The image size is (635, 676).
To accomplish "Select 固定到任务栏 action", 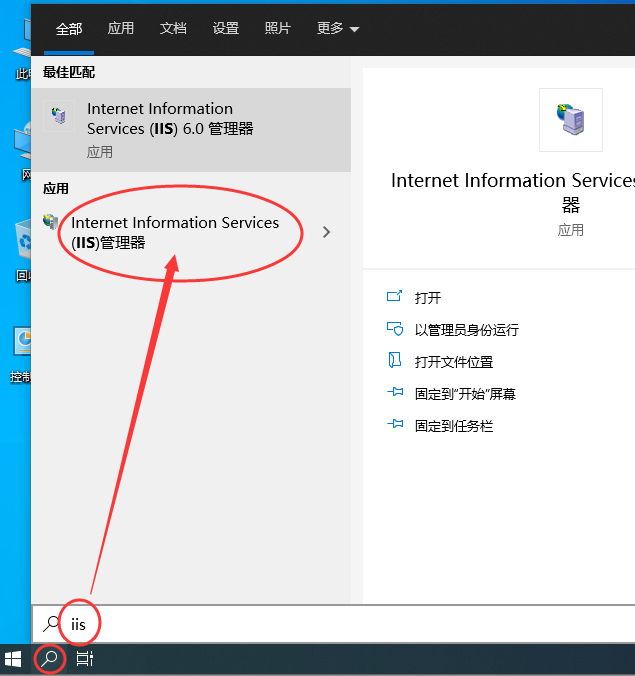I will (454, 426).
